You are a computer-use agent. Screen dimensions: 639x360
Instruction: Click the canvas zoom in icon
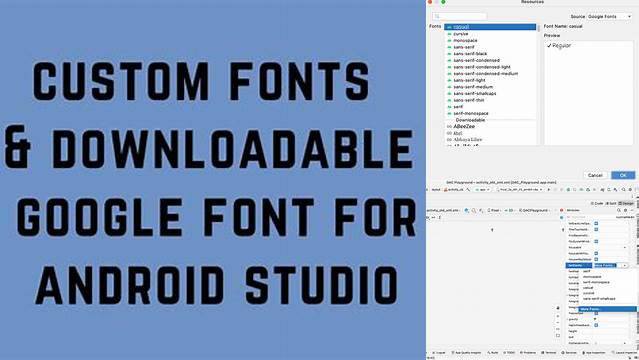[x=558, y=316]
